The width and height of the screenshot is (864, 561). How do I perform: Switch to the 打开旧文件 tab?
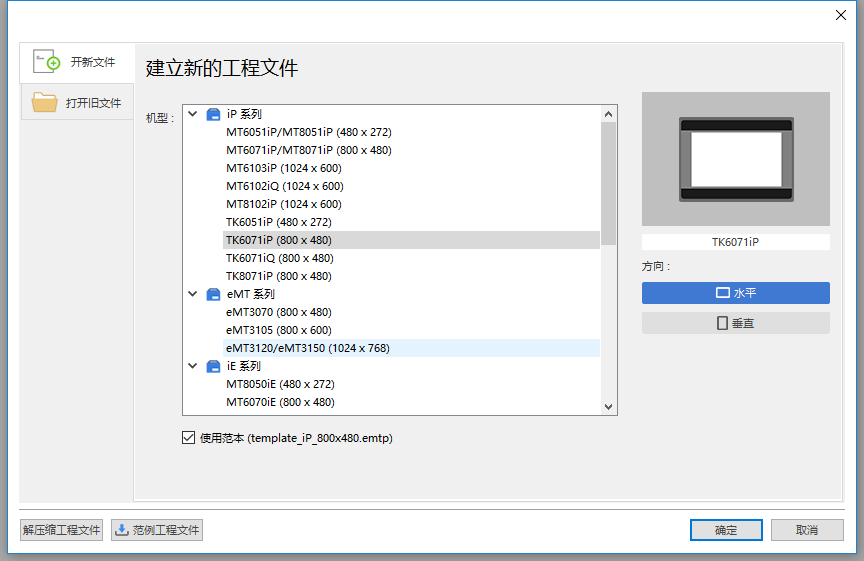[77, 102]
